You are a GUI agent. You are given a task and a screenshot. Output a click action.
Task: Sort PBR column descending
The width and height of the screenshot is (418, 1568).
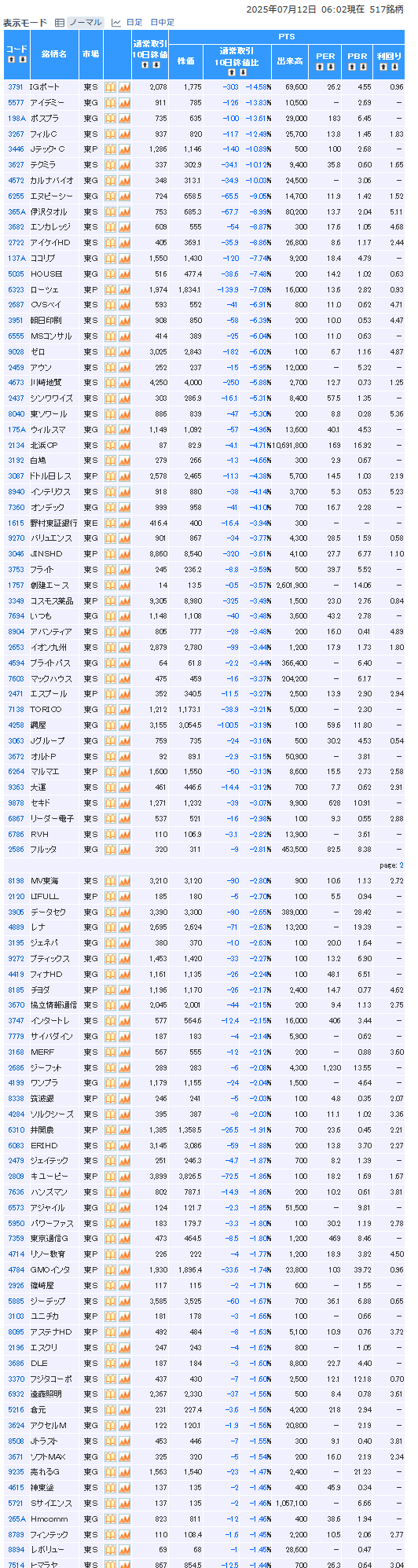click(362, 67)
